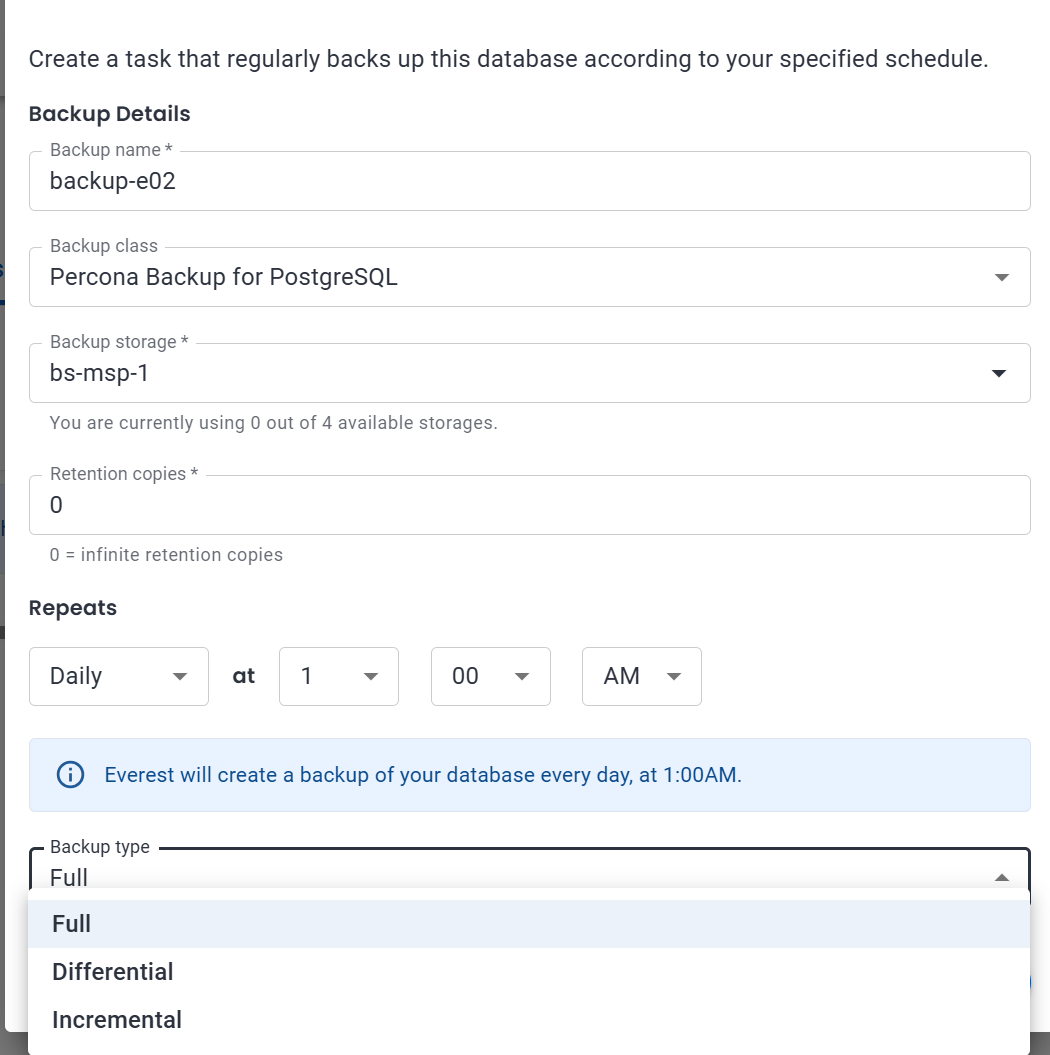This screenshot has width=1050, height=1055.
Task: Click the AM/PM selector arrow
Action: 673,676
